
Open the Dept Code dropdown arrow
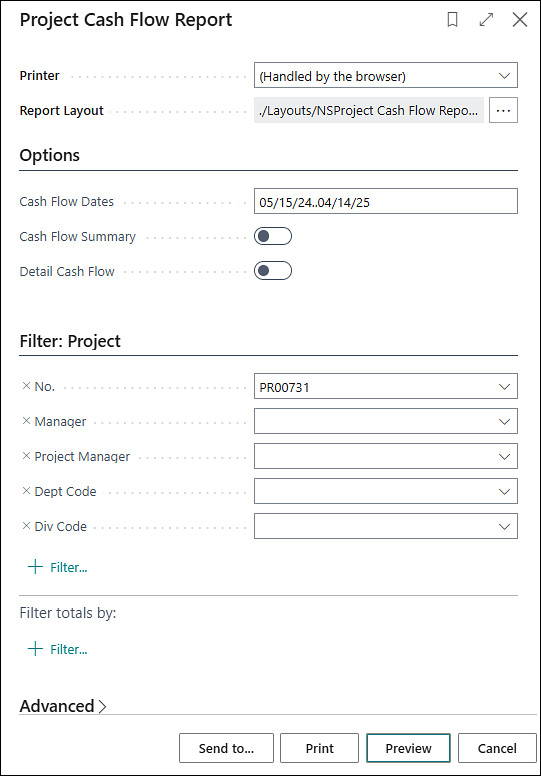504,491
